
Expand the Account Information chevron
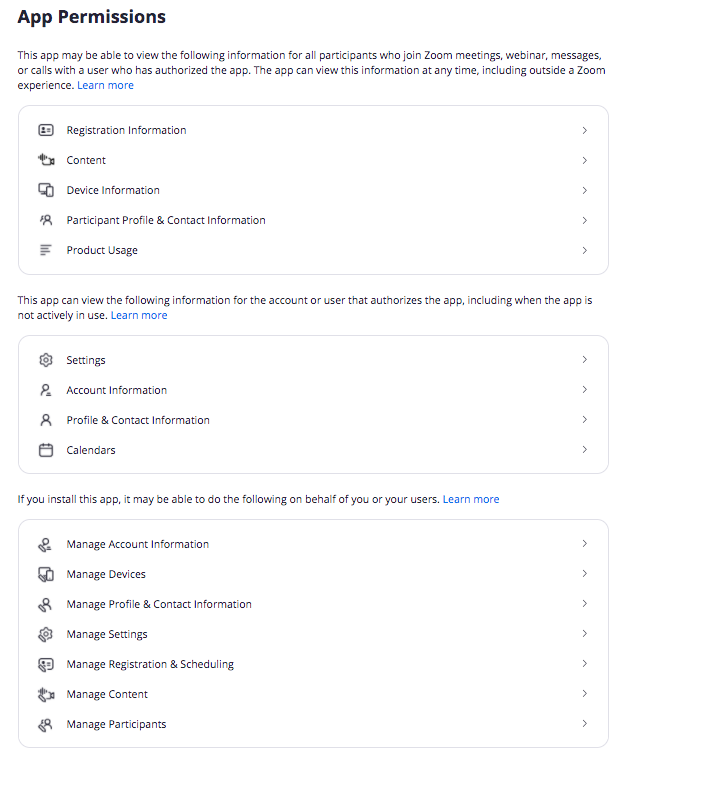[585, 389]
